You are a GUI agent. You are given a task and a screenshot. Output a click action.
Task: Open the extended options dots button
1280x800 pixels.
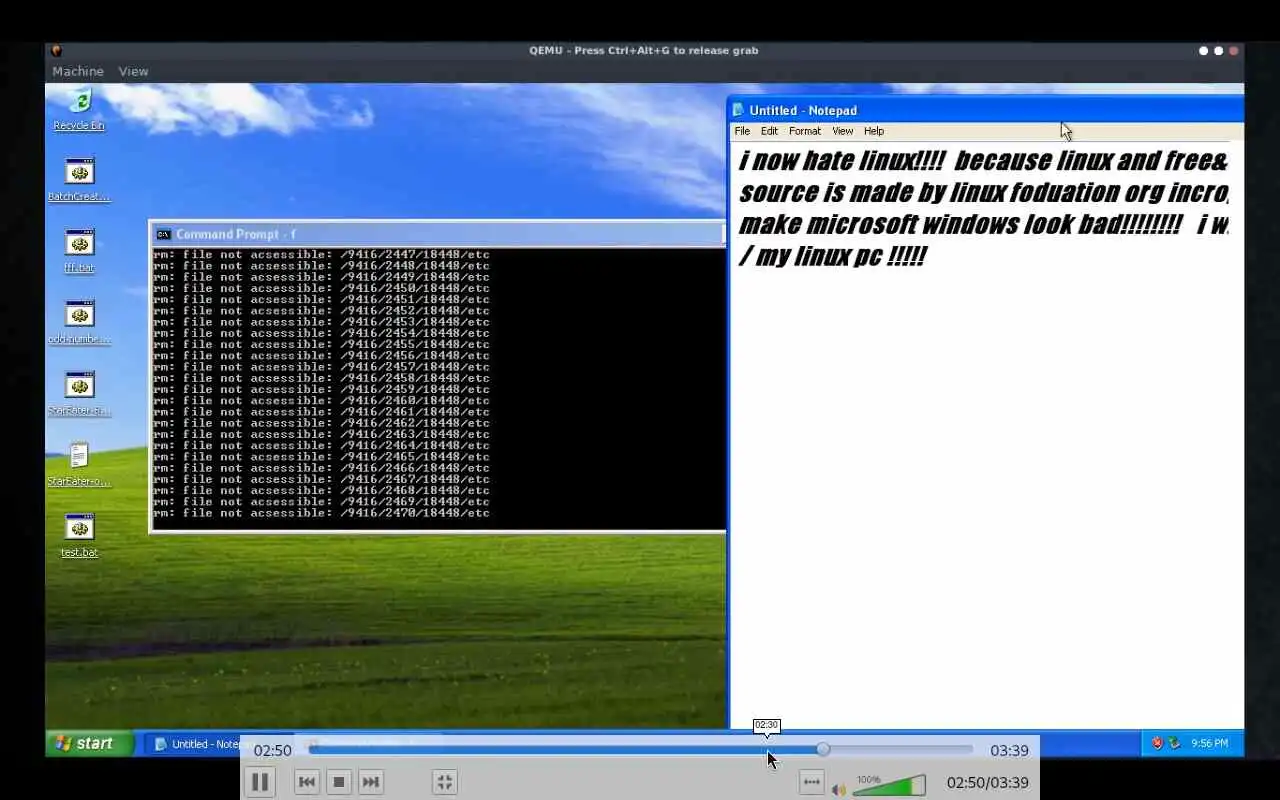[812, 782]
